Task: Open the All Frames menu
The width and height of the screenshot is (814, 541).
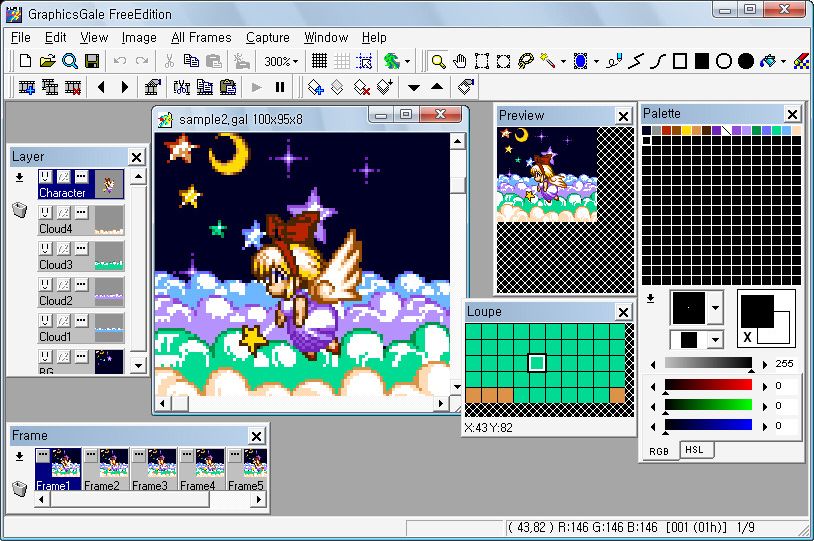Action: [x=201, y=37]
